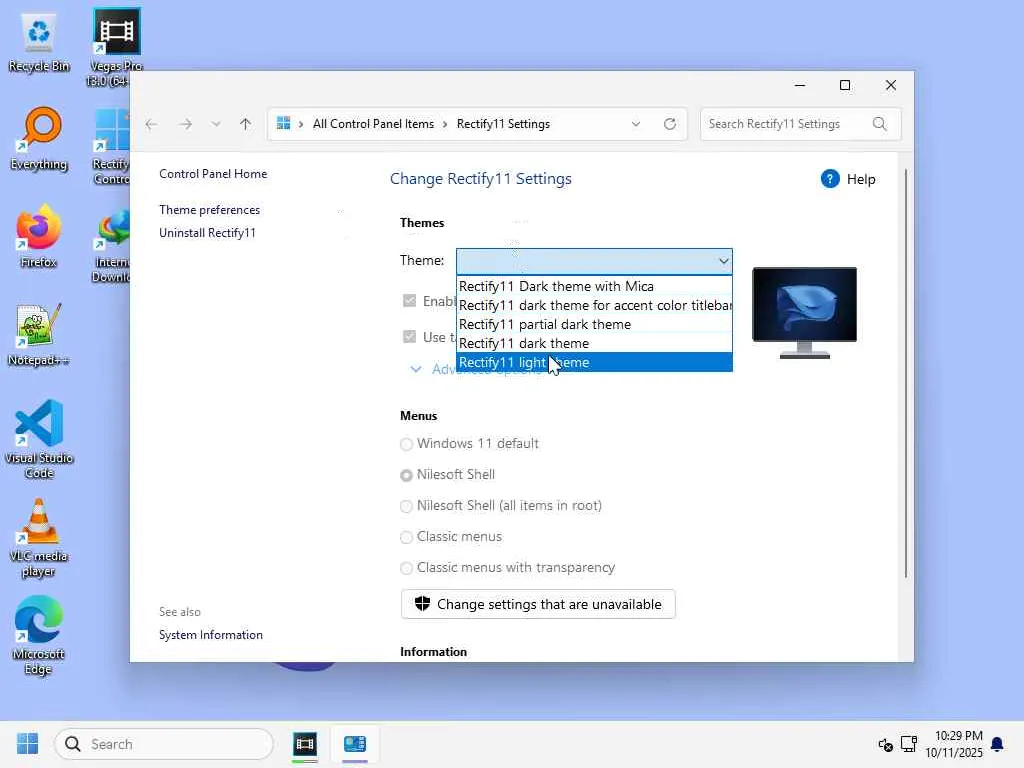Viewport: 1024px width, 768px height.
Task: Refresh the Rectify11 Settings page
Action: click(670, 124)
